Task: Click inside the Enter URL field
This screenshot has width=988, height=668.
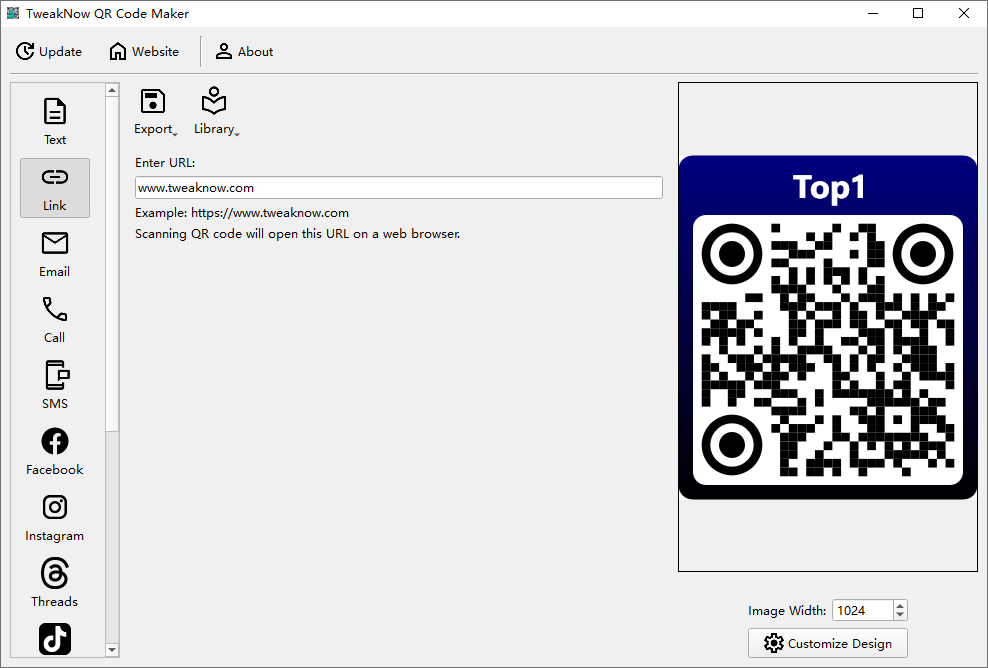Action: pyautogui.click(x=398, y=187)
